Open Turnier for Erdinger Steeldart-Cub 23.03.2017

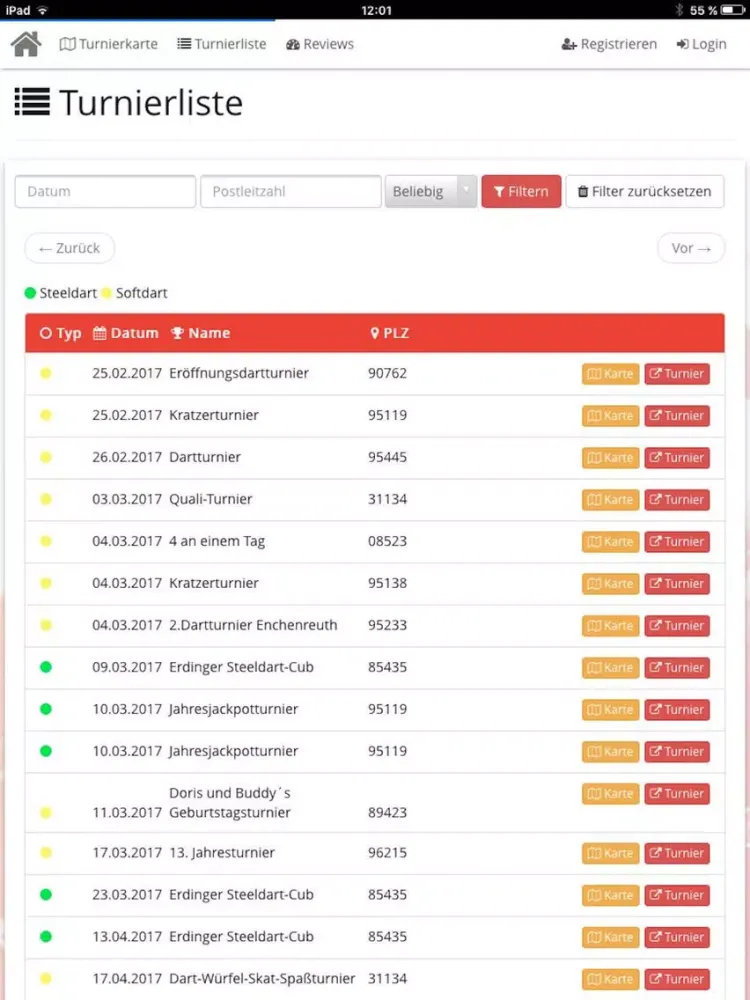(x=677, y=895)
